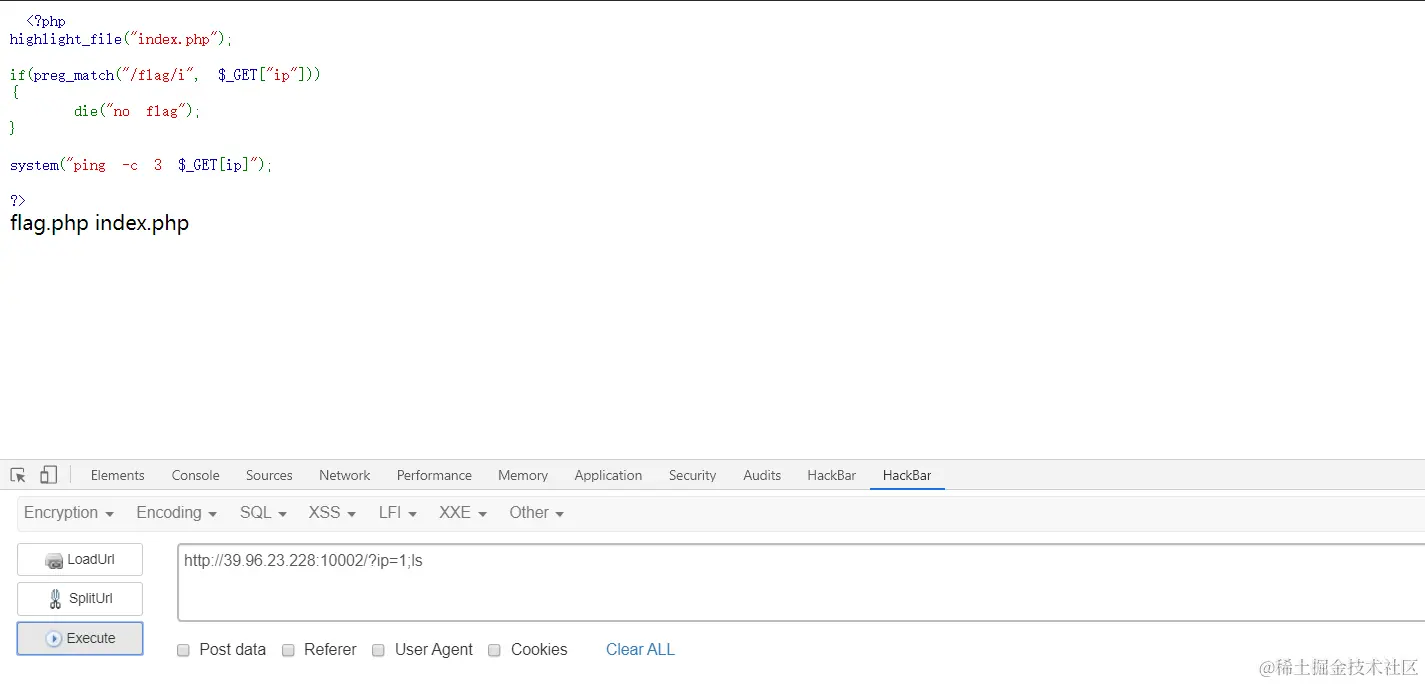Open the Other dropdown menu
Screen dimensions: 1425x684
pos(537,513)
